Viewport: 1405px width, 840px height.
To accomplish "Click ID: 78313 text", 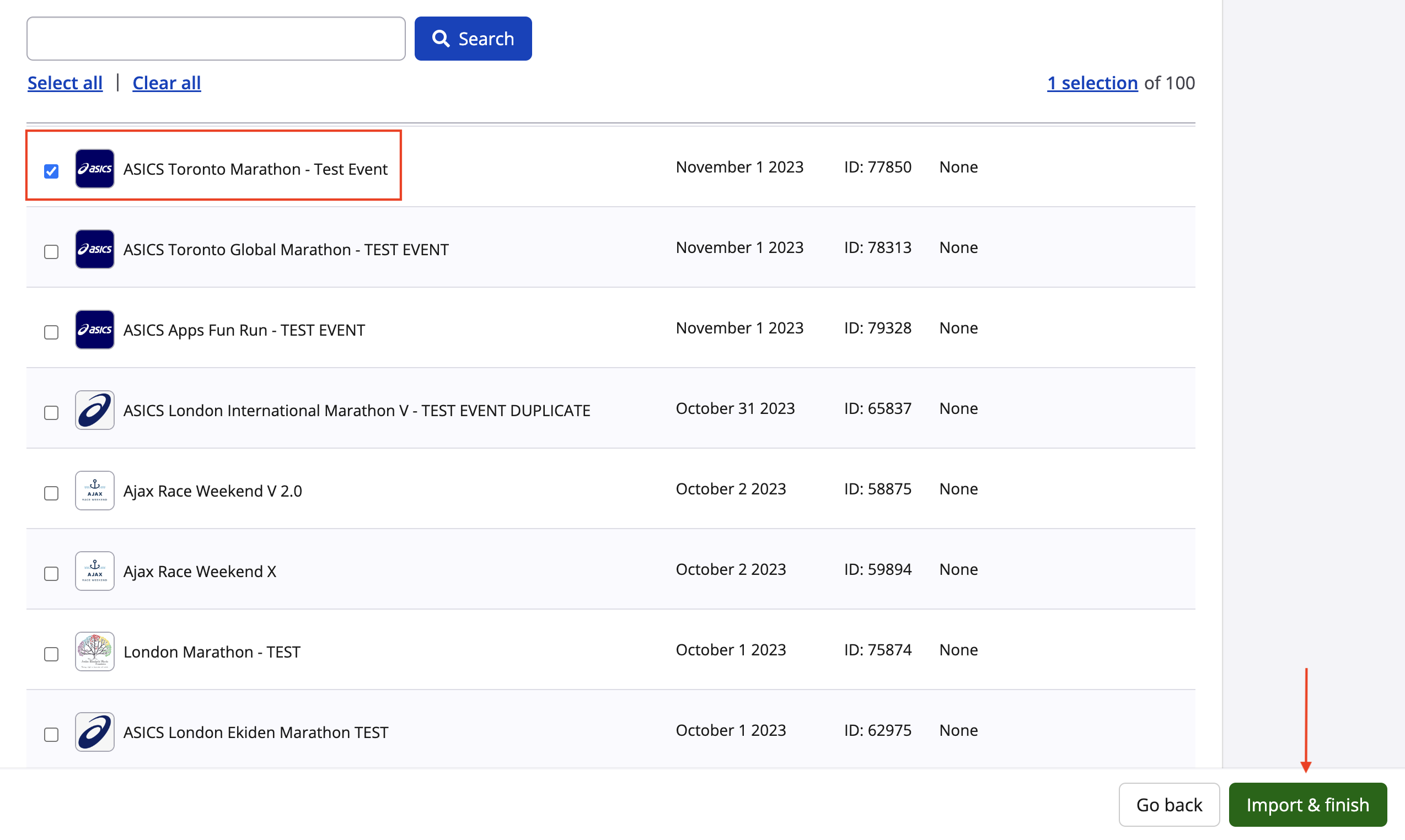I will (877, 247).
